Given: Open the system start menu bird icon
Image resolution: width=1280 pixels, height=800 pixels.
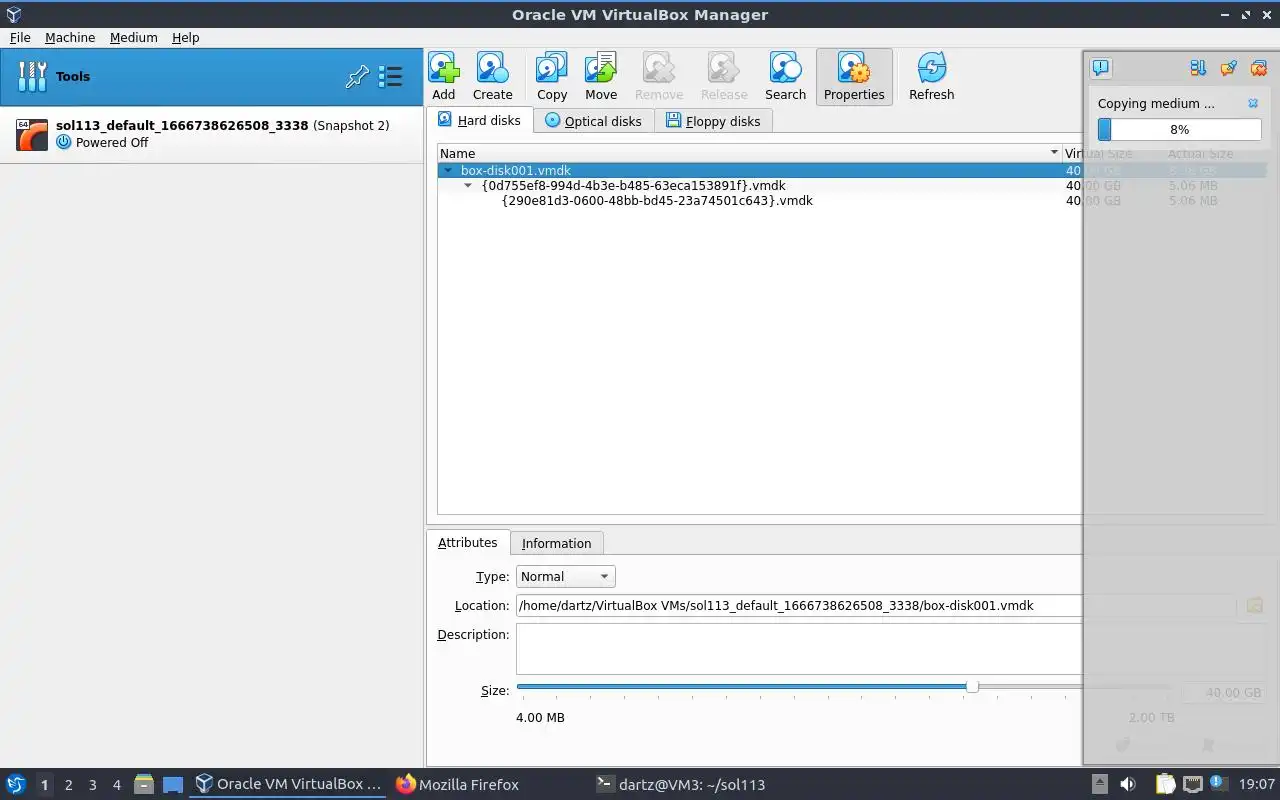Looking at the screenshot, I should [16, 784].
